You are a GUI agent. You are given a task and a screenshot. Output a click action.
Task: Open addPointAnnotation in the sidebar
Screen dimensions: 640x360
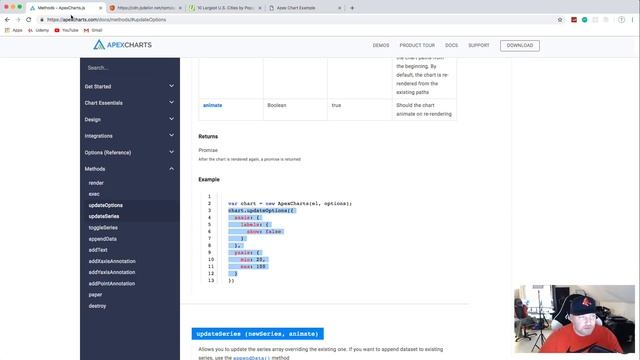tap(112, 284)
